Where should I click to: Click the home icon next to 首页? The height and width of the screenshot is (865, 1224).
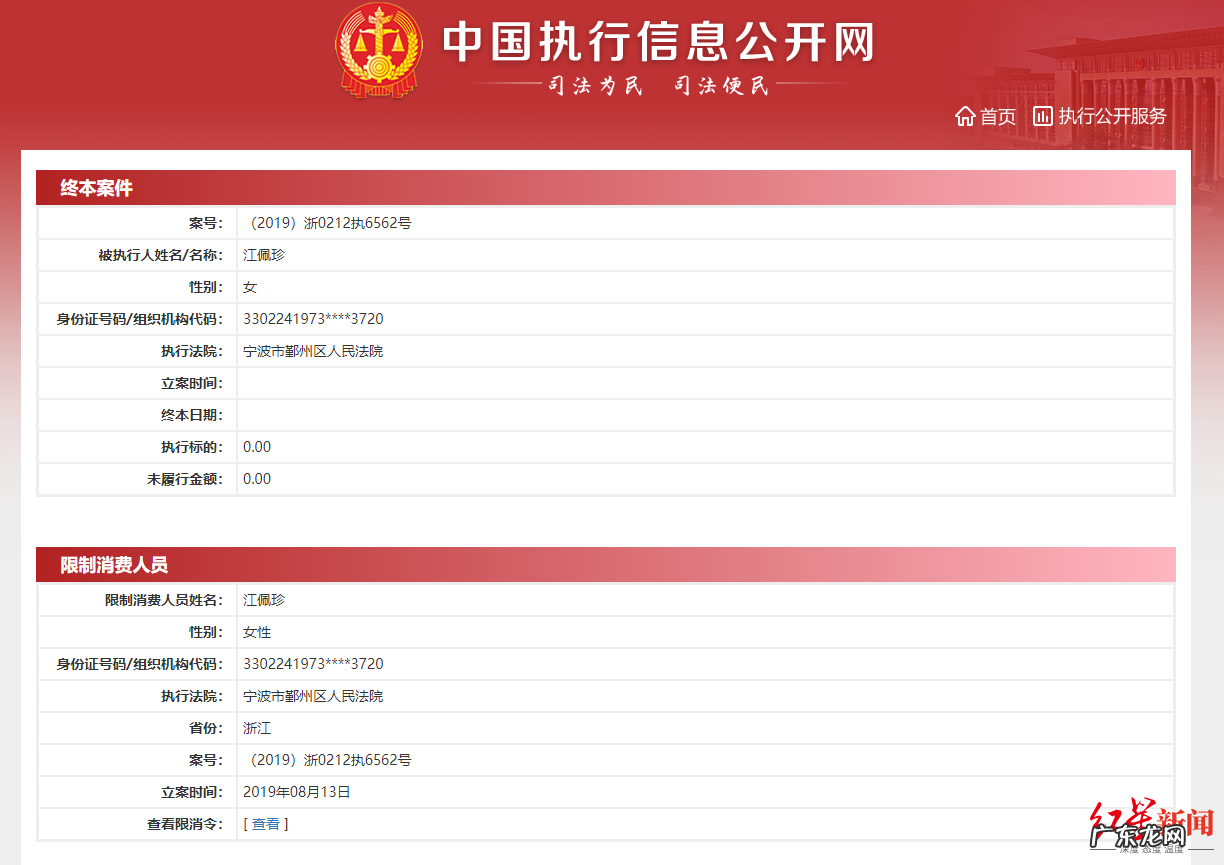[965, 116]
